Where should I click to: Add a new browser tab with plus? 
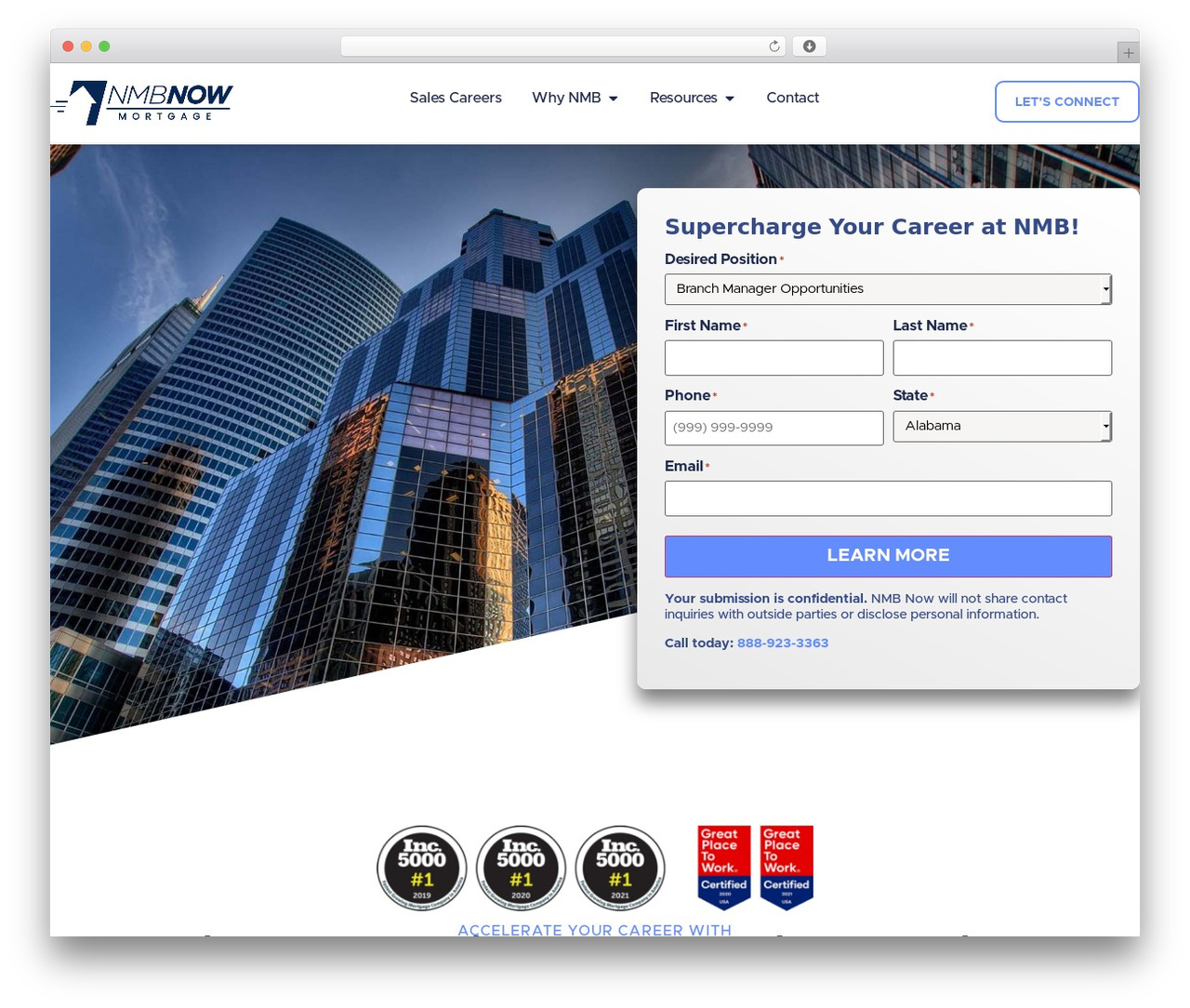coord(1128,53)
